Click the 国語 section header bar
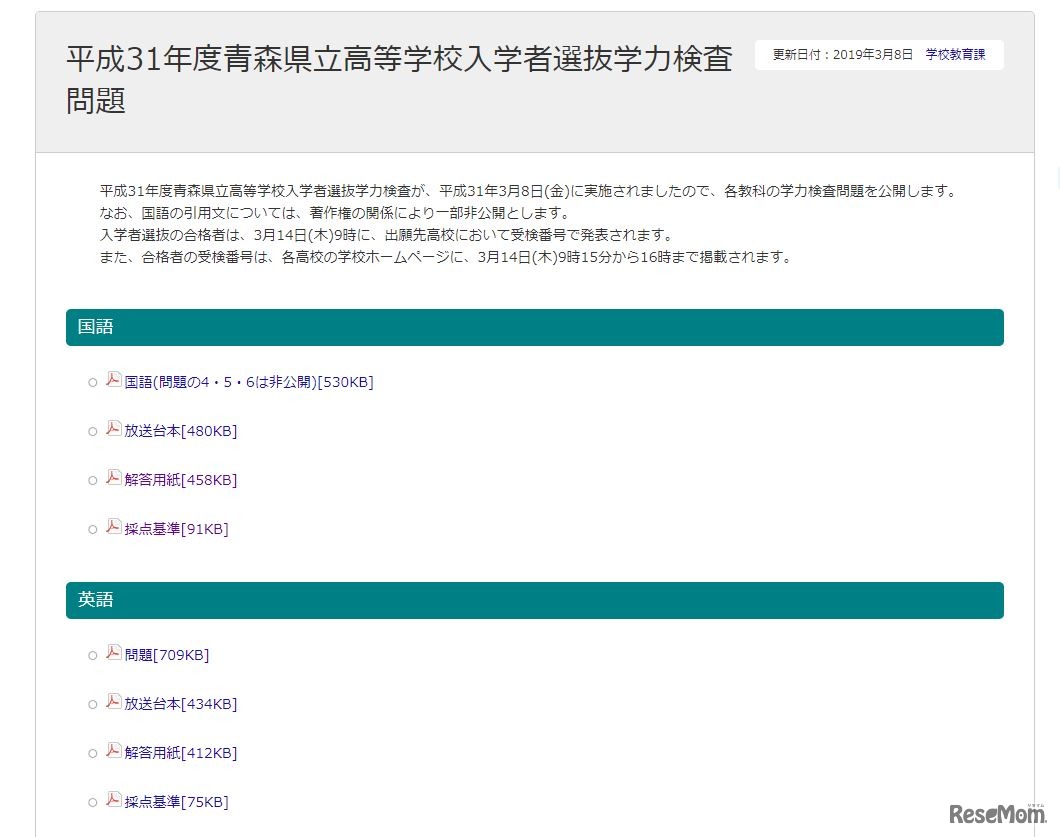 tap(535, 327)
